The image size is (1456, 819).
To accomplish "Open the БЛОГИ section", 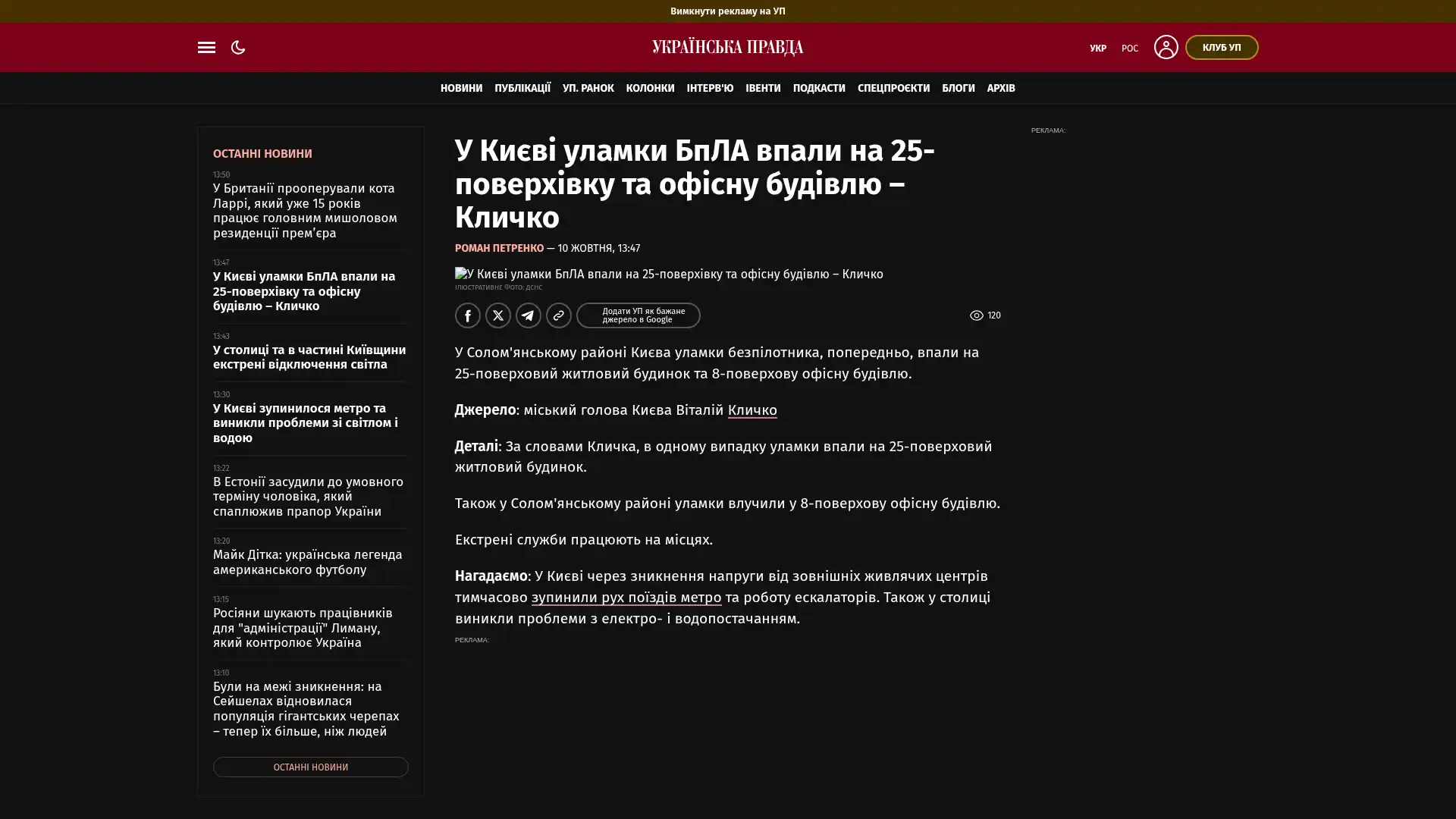I will (x=958, y=88).
